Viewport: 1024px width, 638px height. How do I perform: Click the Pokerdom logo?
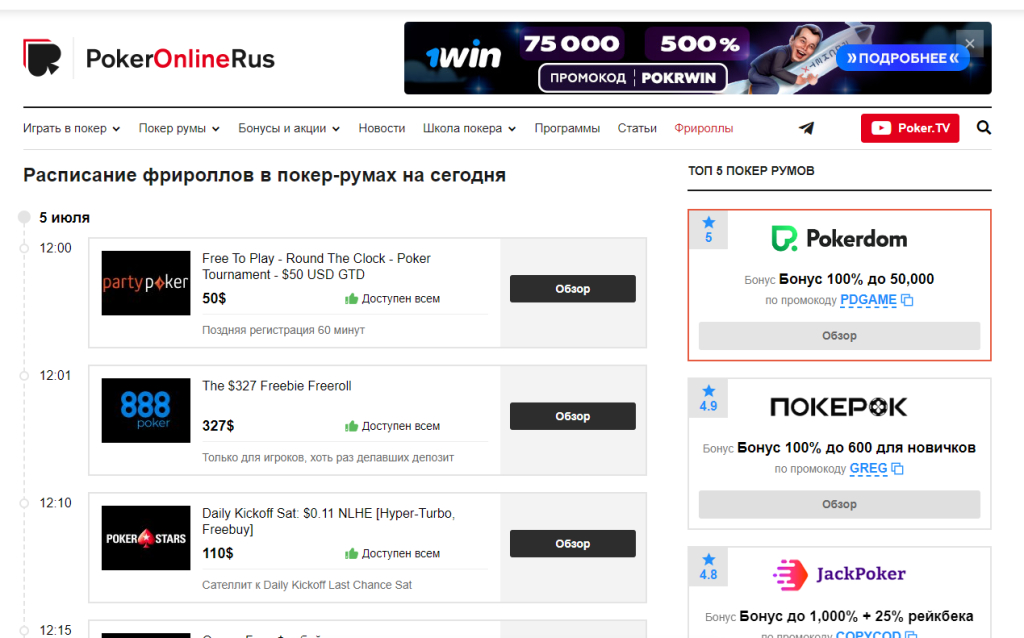pyautogui.click(x=839, y=238)
